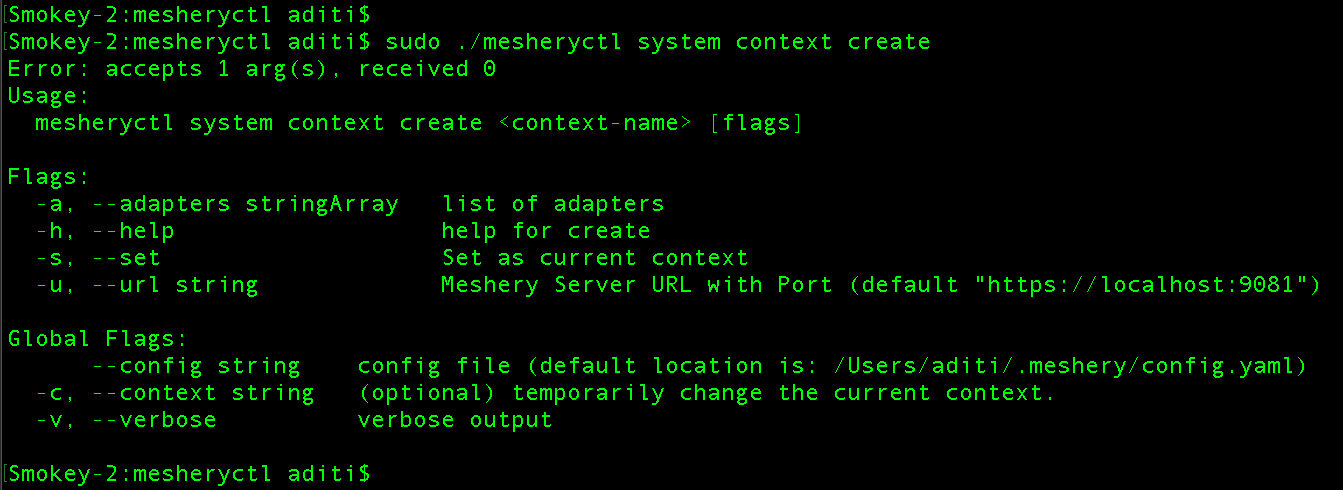Viewport: 1343px width, 490px height.
Task: Click the first empty 'Smokey-2:mesheryctl aditi$' prompt
Action: [188, 14]
